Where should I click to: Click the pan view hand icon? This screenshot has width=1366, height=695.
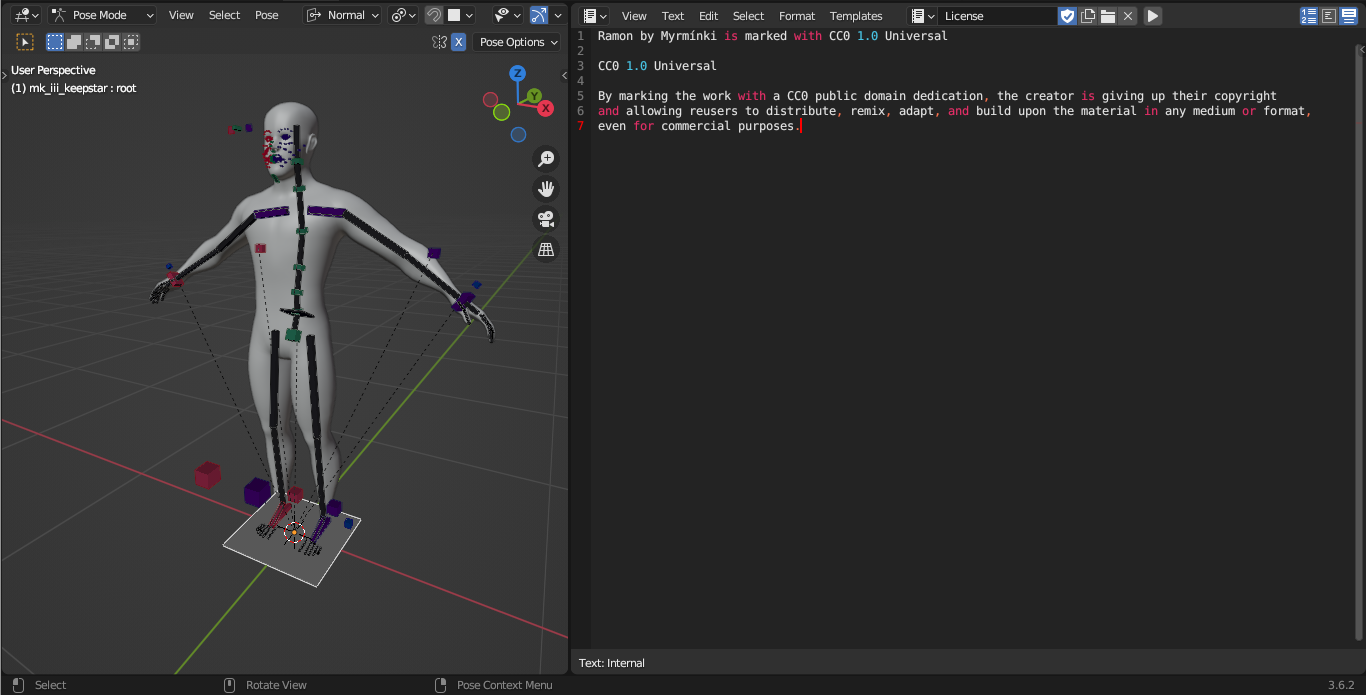[546, 189]
